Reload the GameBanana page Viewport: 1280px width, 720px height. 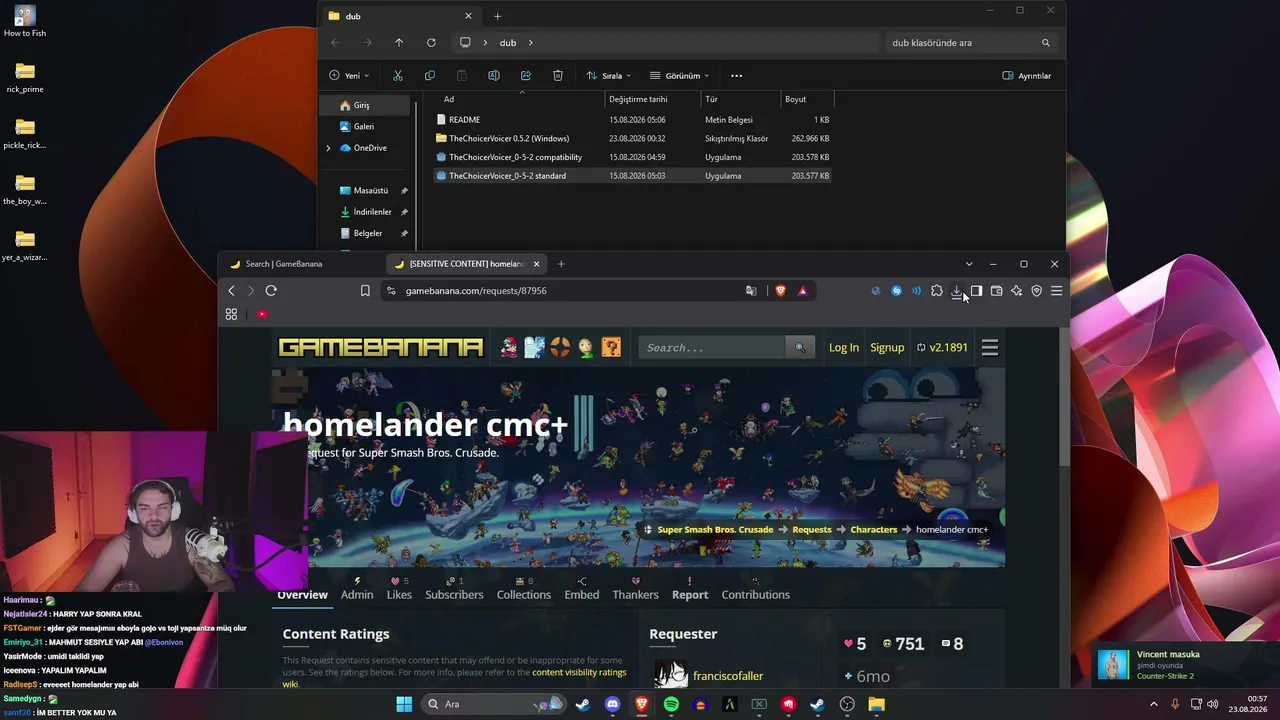(x=271, y=291)
